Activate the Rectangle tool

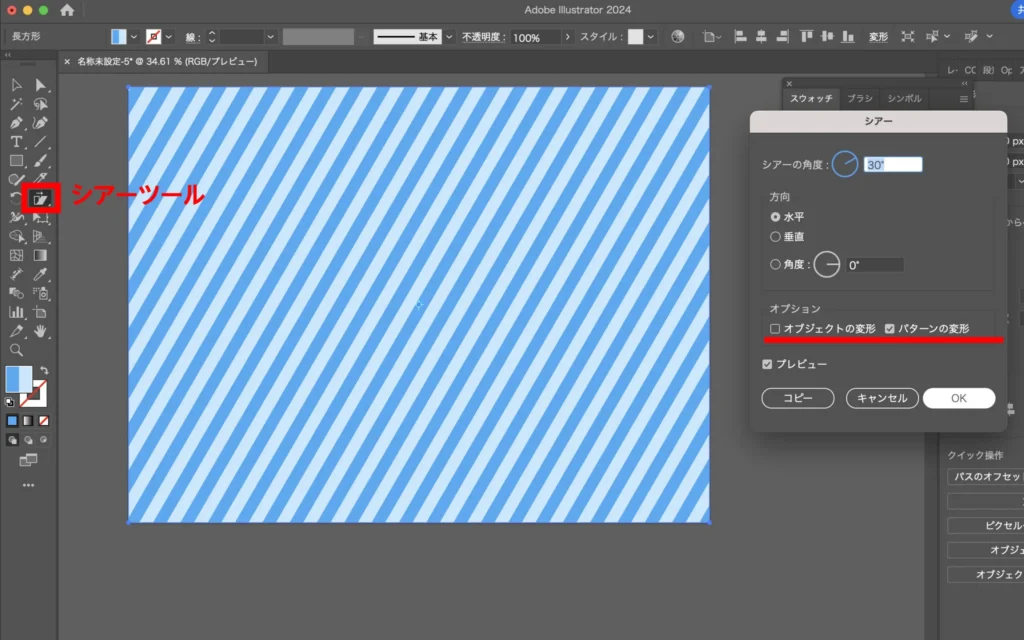point(16,160)
